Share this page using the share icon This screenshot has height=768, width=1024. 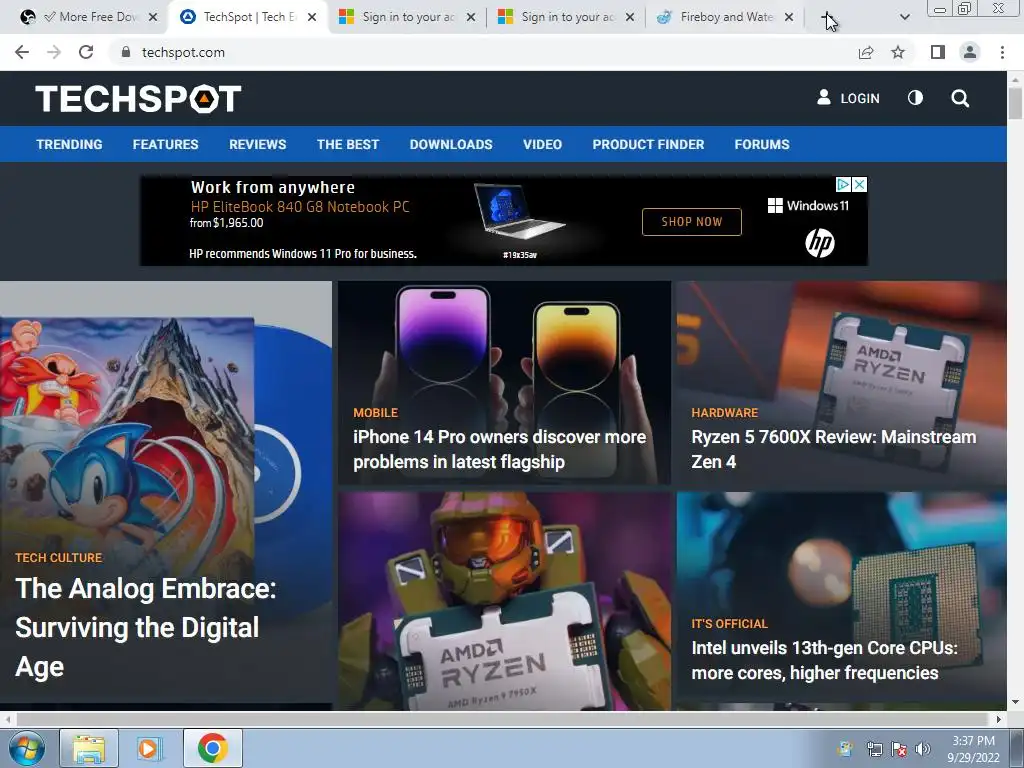[866, 52]
